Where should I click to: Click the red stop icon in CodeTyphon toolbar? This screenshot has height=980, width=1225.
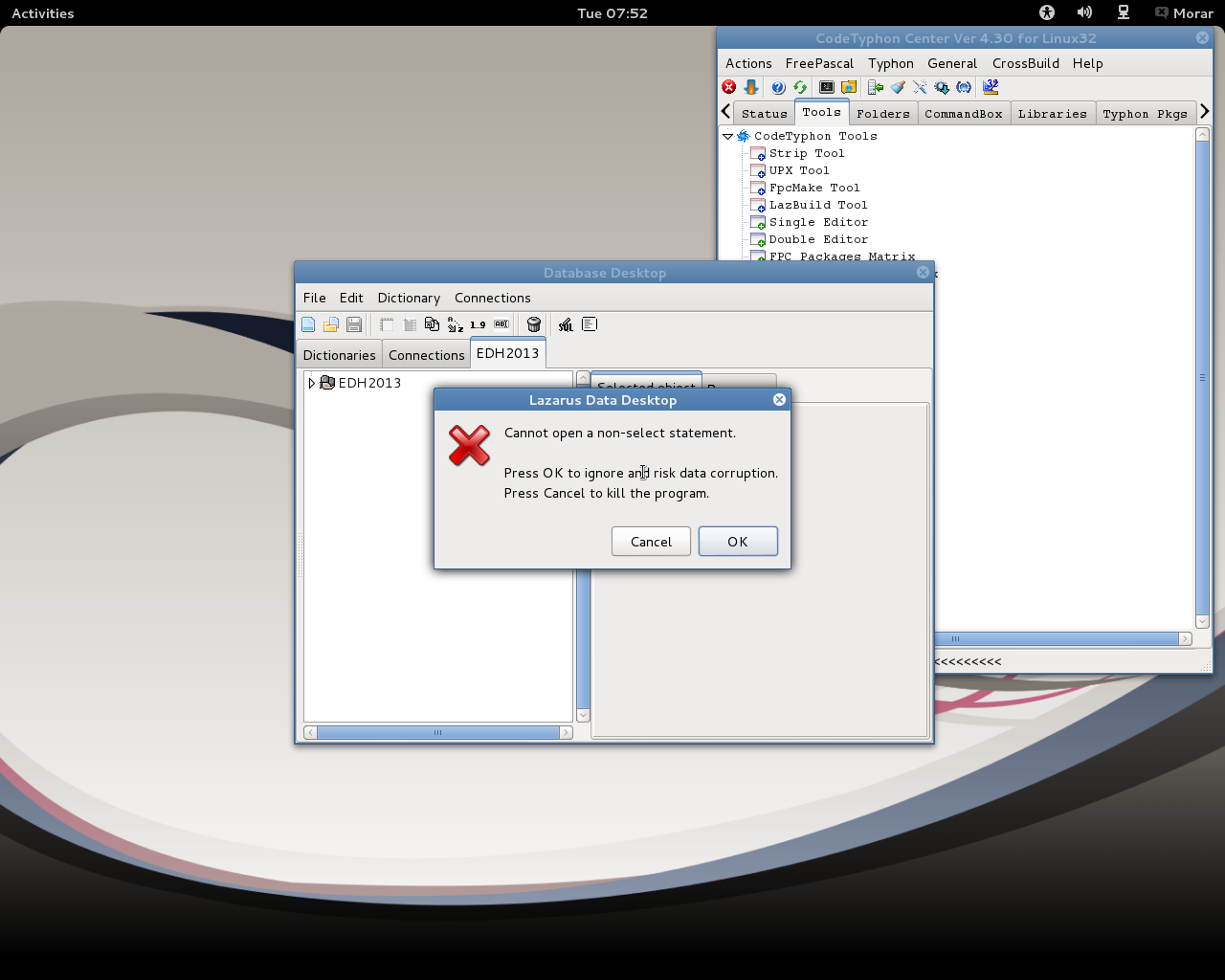729,87
